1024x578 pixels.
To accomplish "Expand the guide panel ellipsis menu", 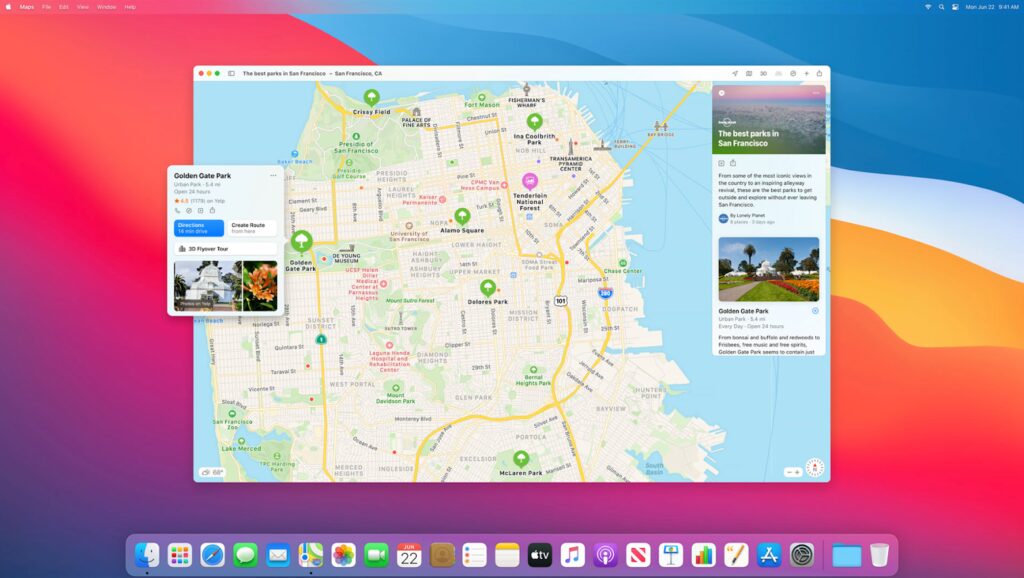I will pos(816,93).
